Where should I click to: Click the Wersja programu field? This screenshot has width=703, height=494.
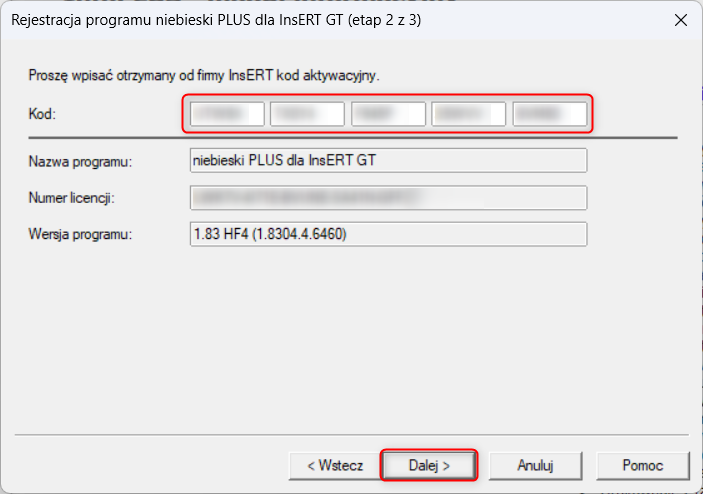point(388,234)
